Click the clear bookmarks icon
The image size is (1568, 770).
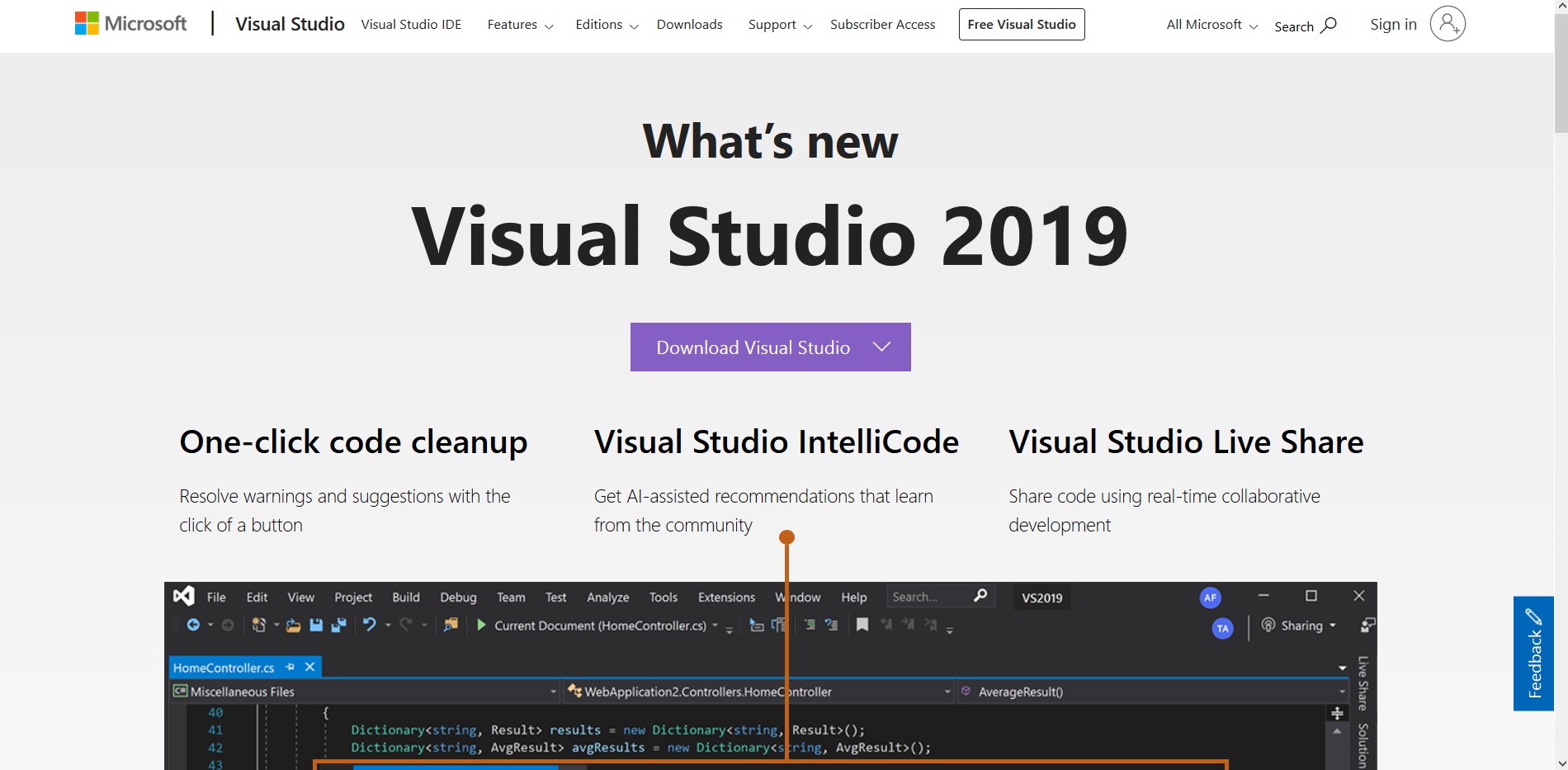point(931,625)
